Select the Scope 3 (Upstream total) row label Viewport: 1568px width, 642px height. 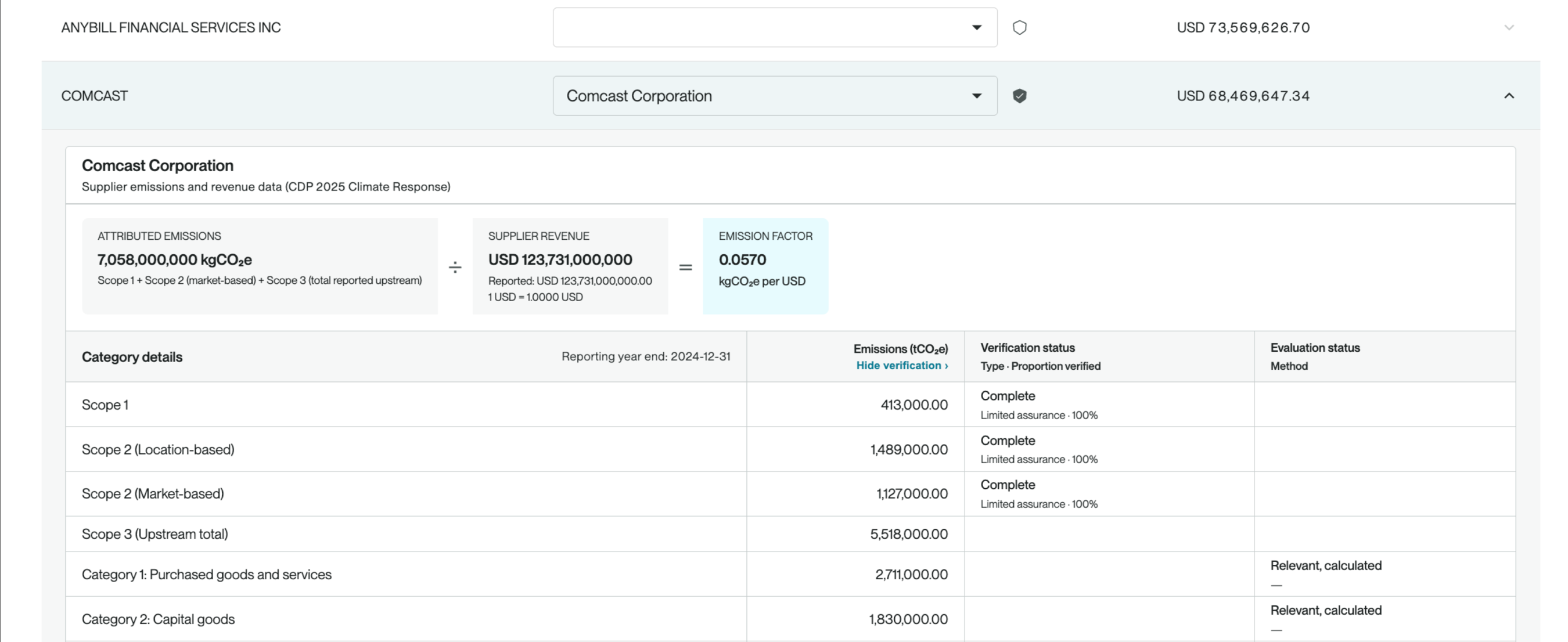pos(155,533)
